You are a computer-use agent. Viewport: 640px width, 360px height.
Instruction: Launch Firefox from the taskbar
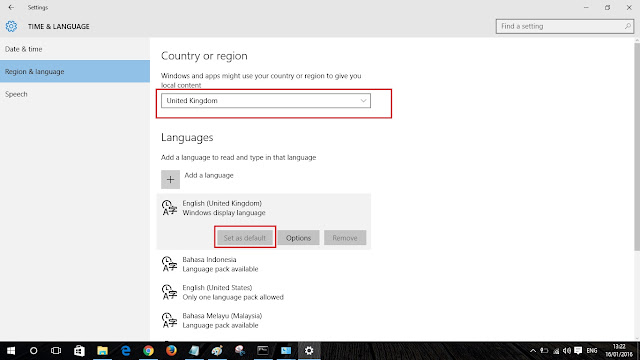click(171, 351)
